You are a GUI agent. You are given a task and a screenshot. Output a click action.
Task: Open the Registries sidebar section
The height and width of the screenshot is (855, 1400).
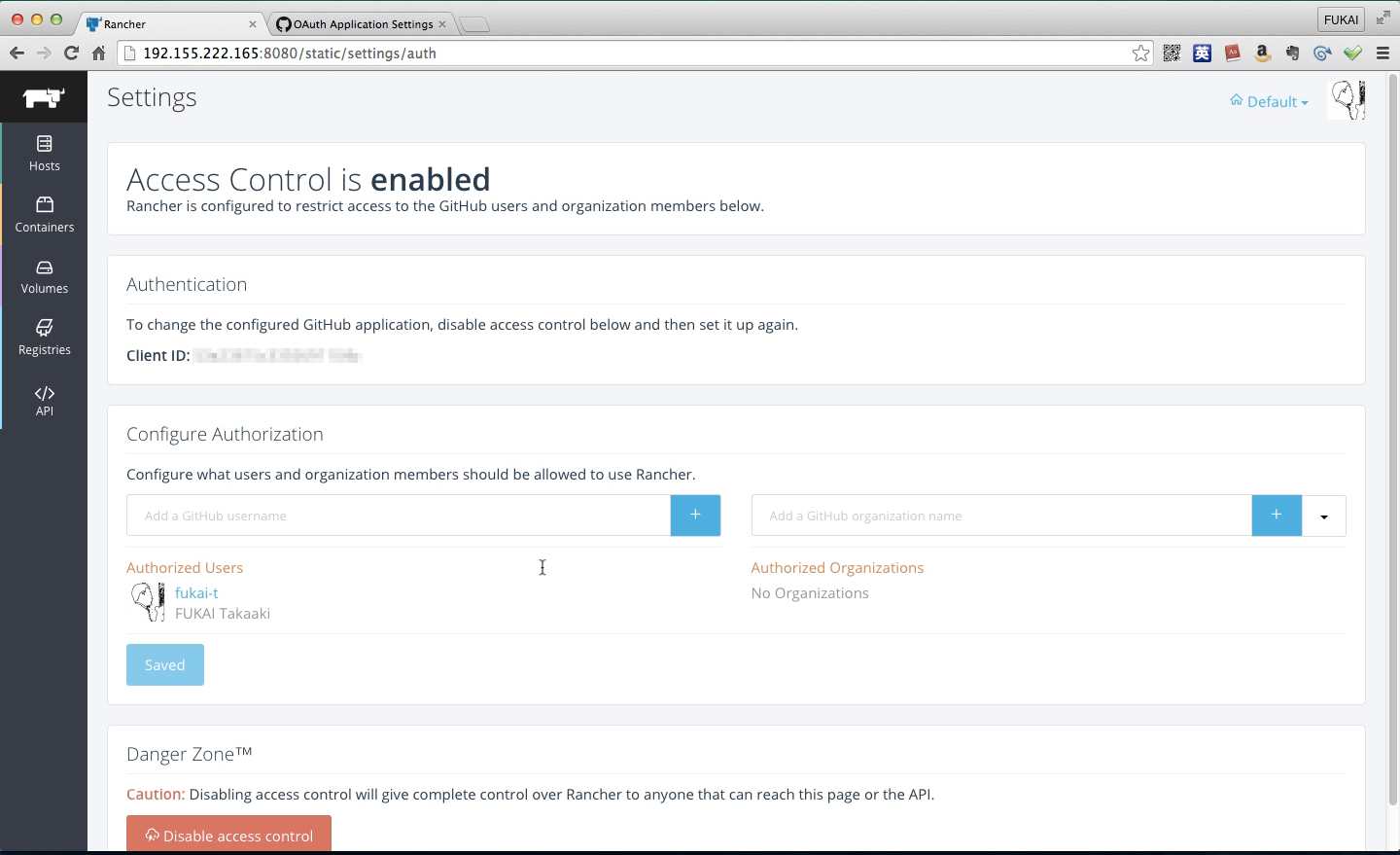point(45,338)
